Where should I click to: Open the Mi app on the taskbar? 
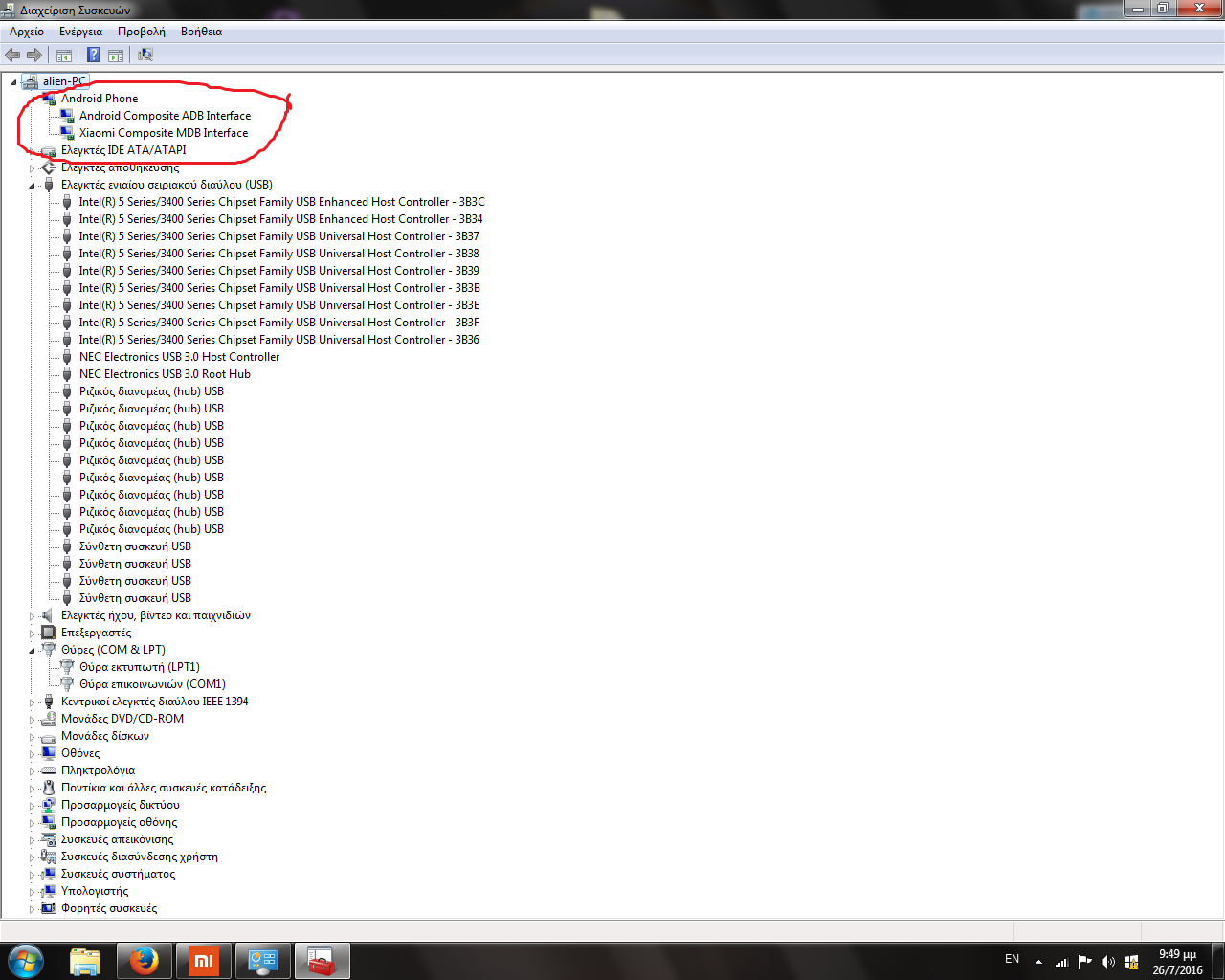204,961
